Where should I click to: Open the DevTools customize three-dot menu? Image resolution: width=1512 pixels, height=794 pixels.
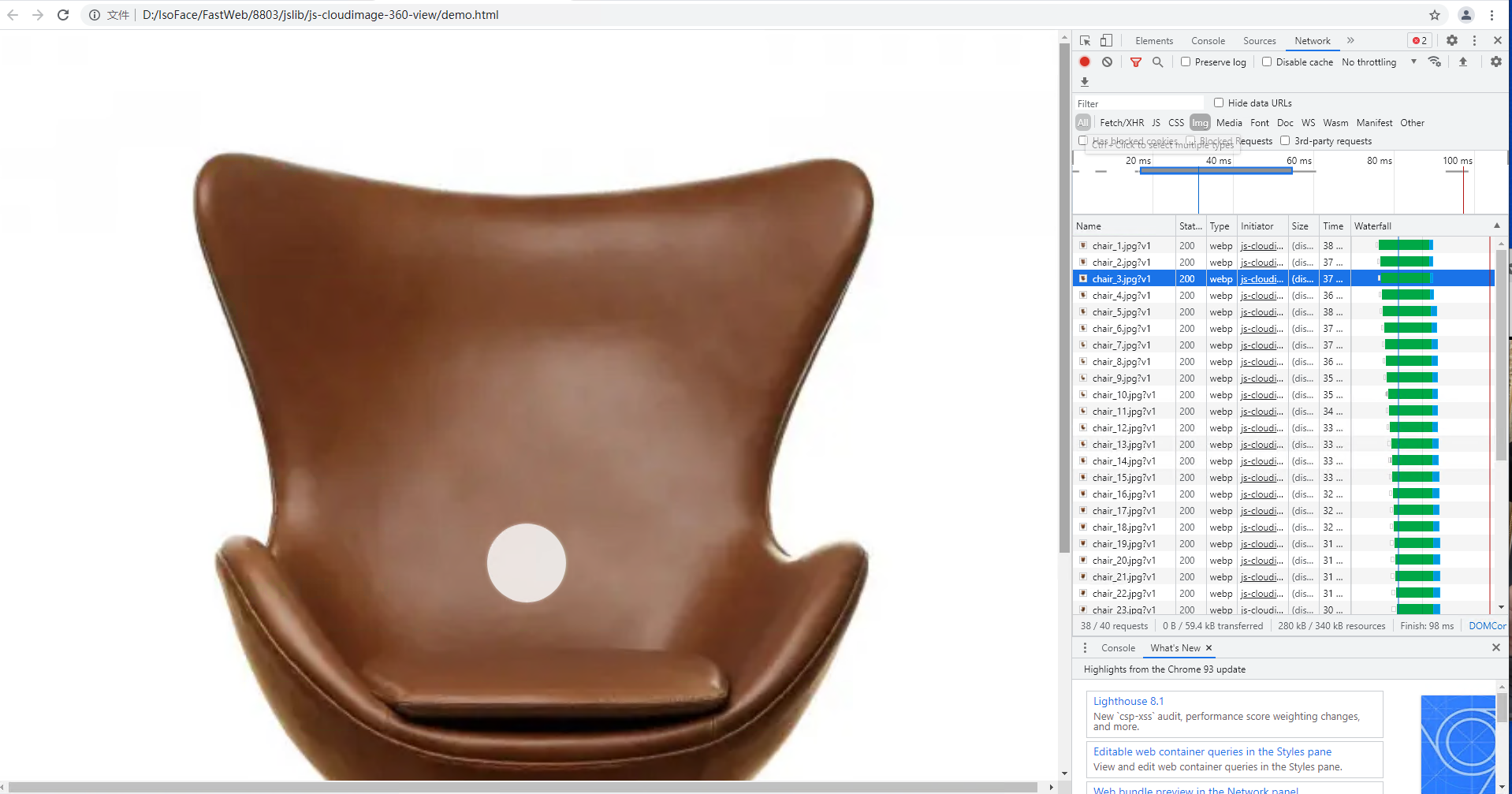1474,40
